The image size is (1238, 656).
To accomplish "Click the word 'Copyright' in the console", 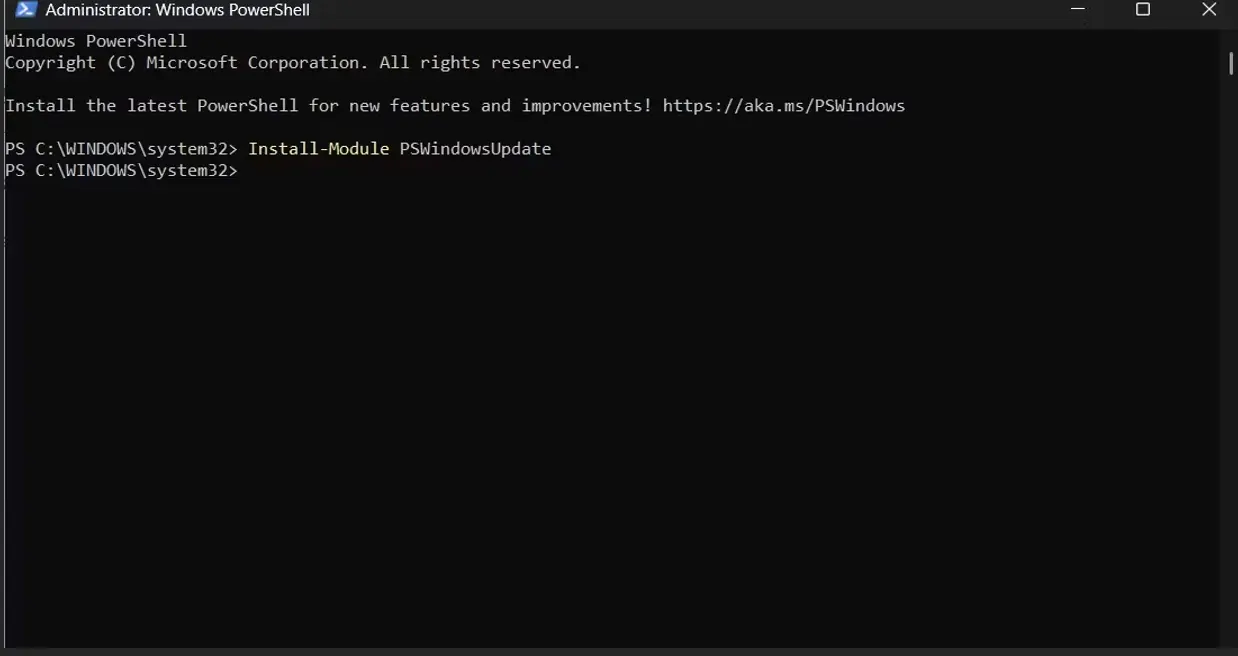I will click(51, 63).
